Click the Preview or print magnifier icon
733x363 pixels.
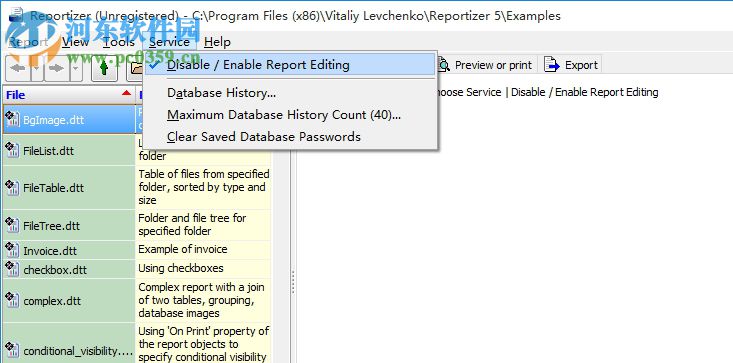pos(444,65)
